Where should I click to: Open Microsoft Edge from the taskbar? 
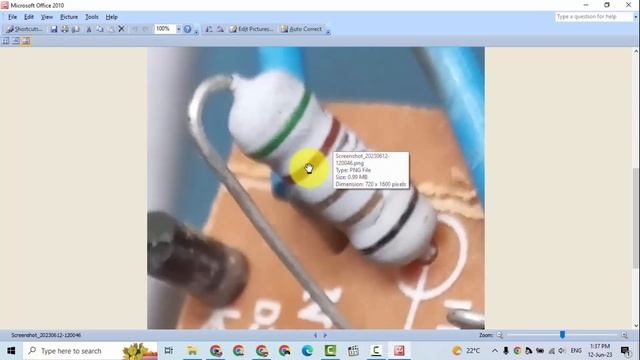pyautogui.click(x=307, y=351)
